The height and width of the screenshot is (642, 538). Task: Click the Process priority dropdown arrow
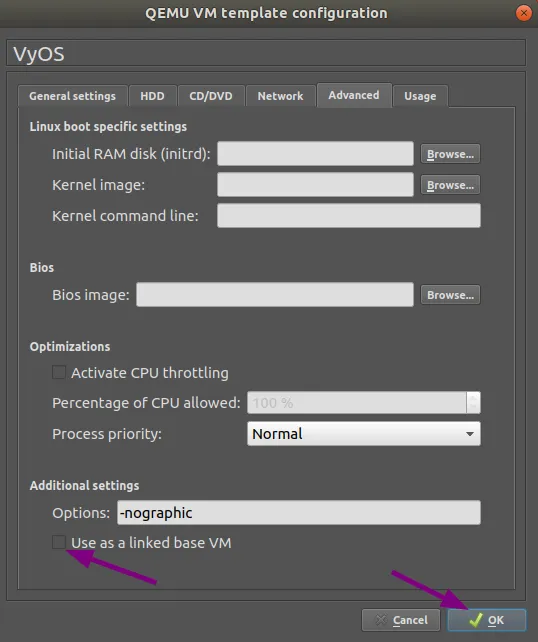coord(470,434)
